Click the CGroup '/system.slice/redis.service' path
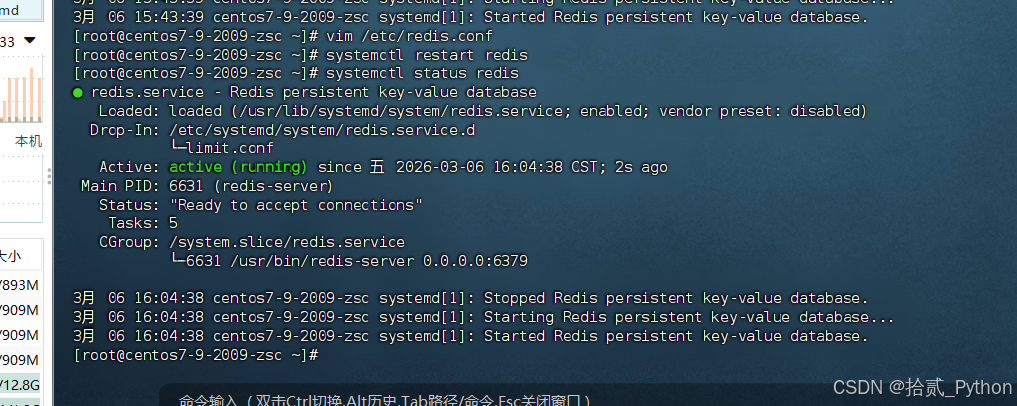 click(x=287, y=243)
